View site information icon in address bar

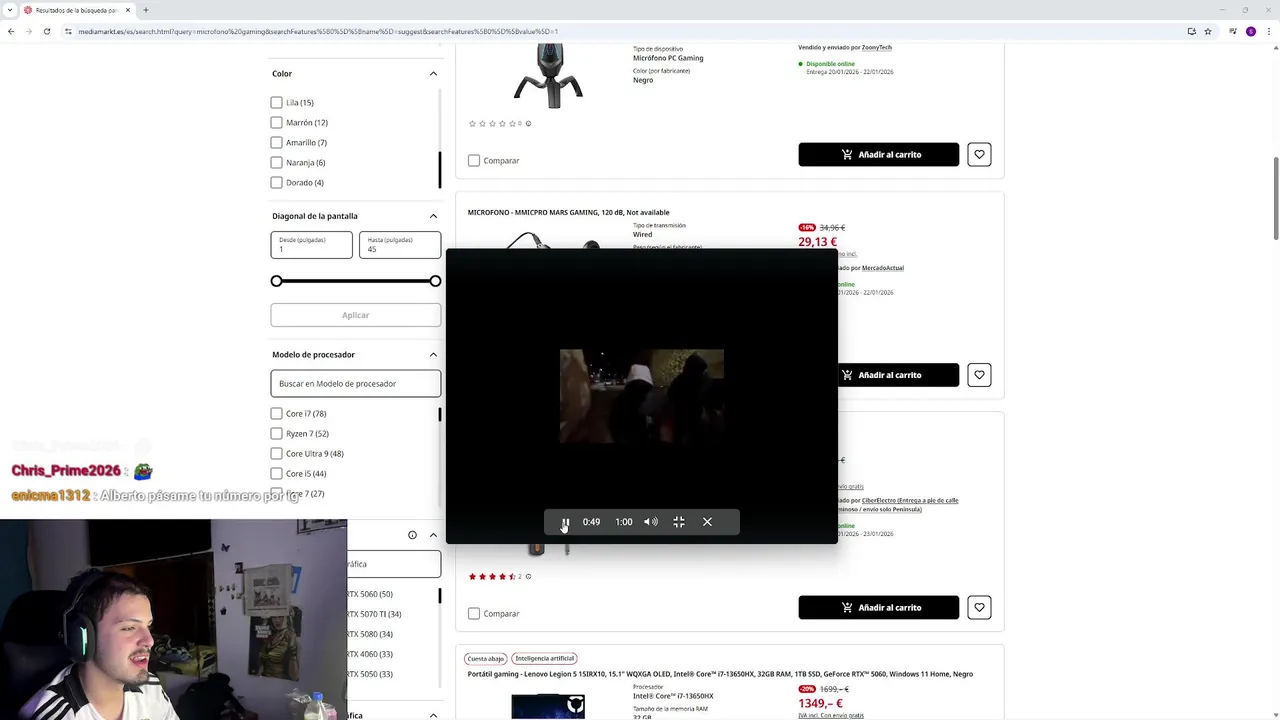coord(68,31)
